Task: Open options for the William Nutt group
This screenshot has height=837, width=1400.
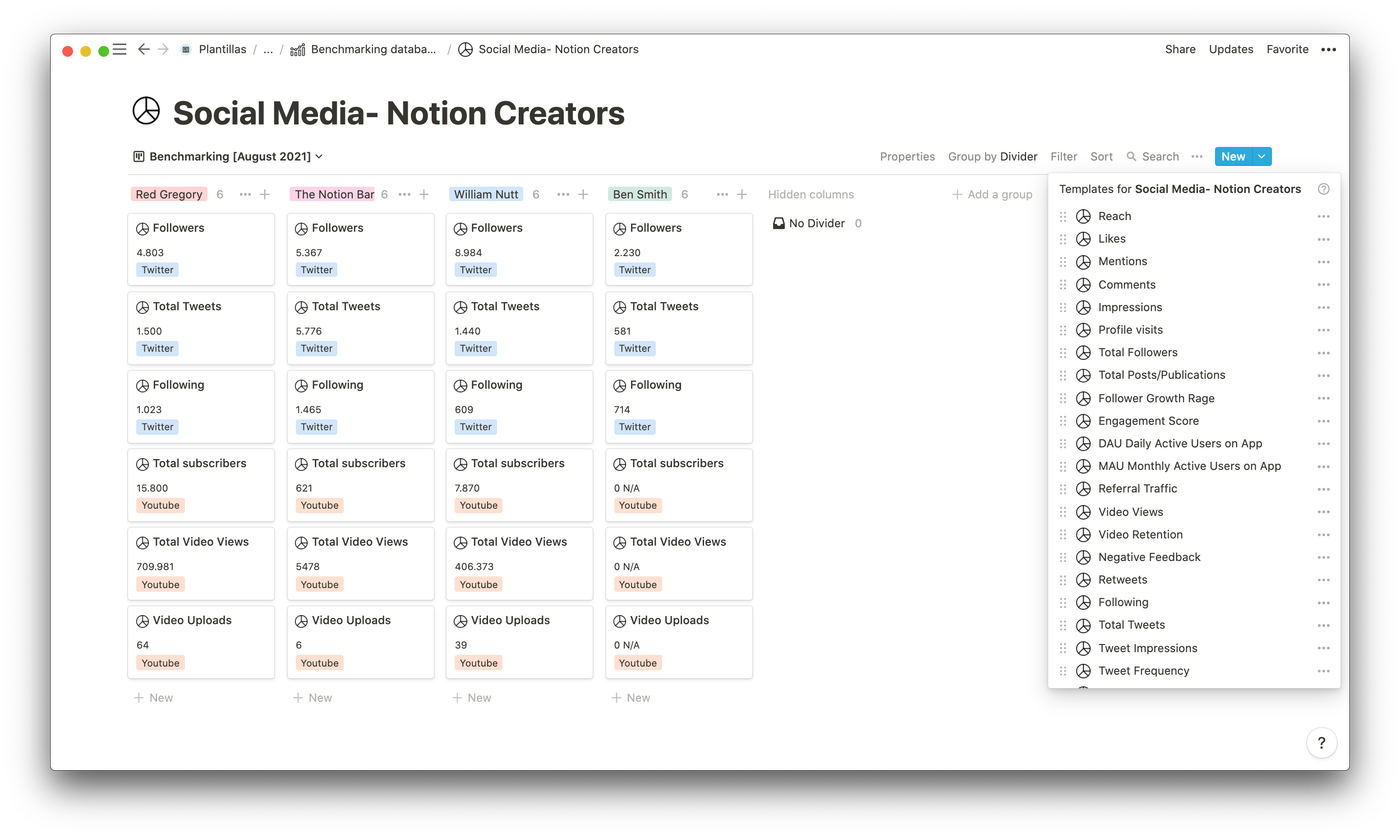Action: click(x=563, y=194)
